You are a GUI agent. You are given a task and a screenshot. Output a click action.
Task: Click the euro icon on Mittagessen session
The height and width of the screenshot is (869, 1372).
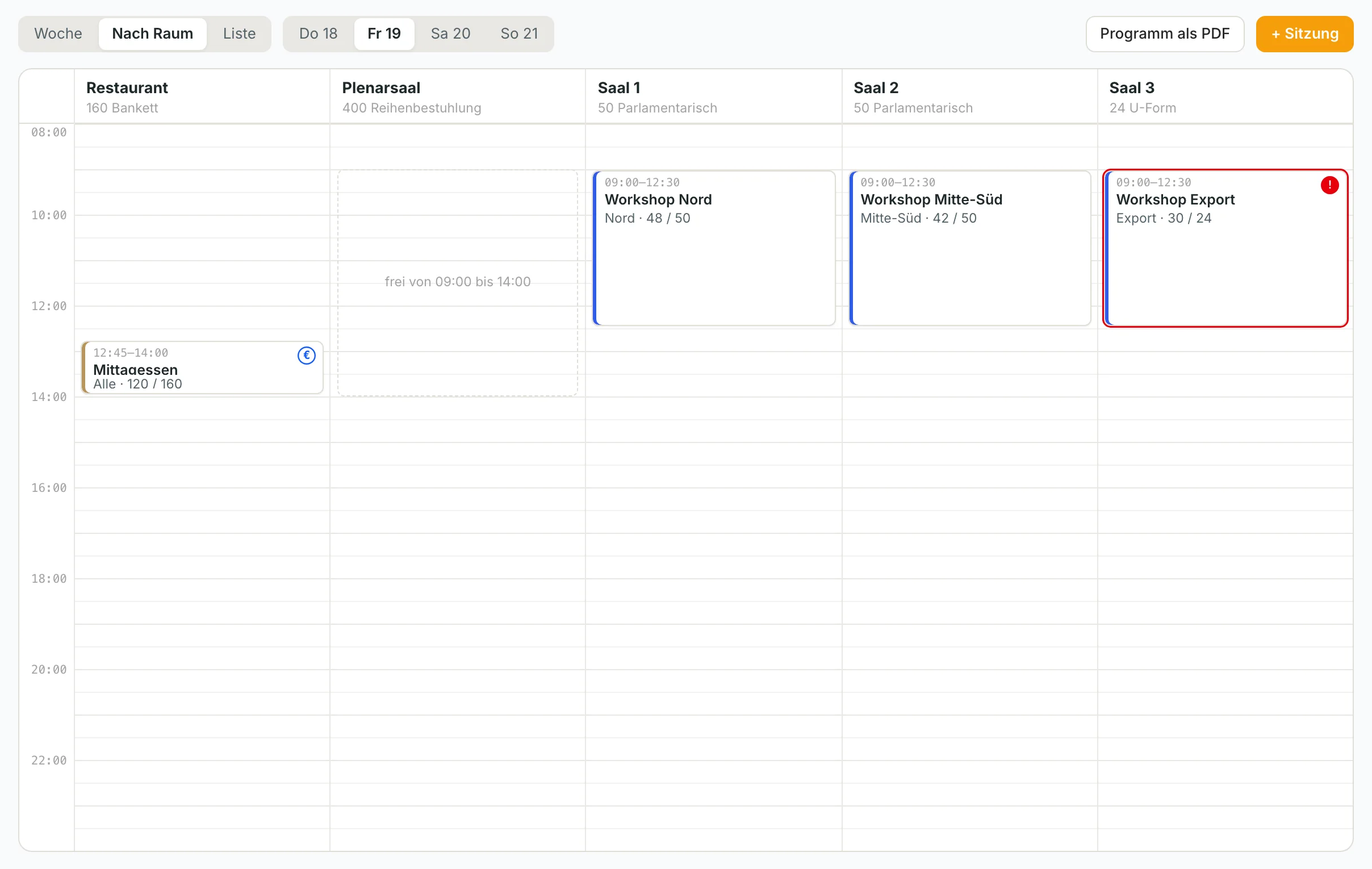coord(307,356)
